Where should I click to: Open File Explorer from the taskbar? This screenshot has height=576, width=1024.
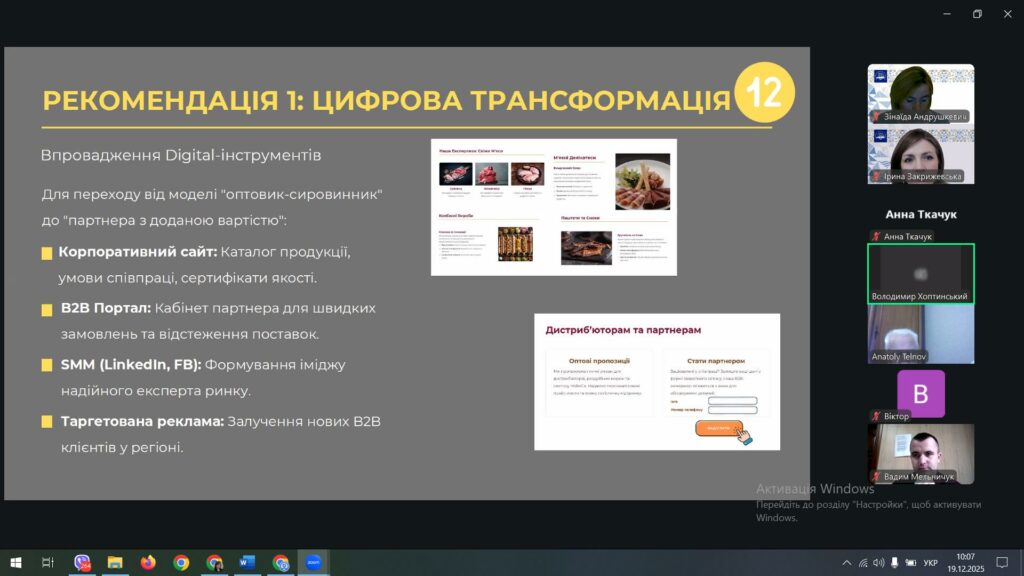[x=115, y=563]
